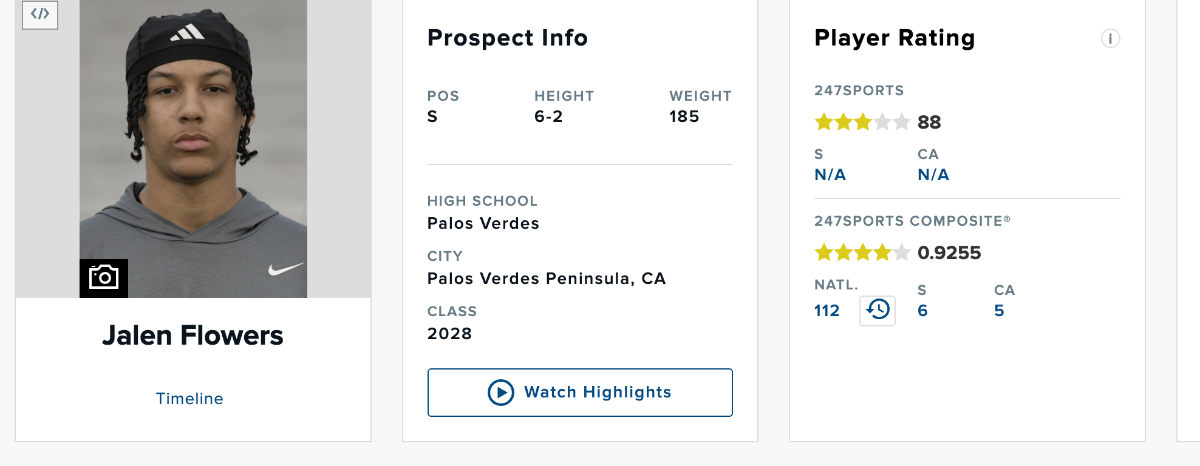
Task: Open composite safety rank 6 link
Action: (923, 311)
